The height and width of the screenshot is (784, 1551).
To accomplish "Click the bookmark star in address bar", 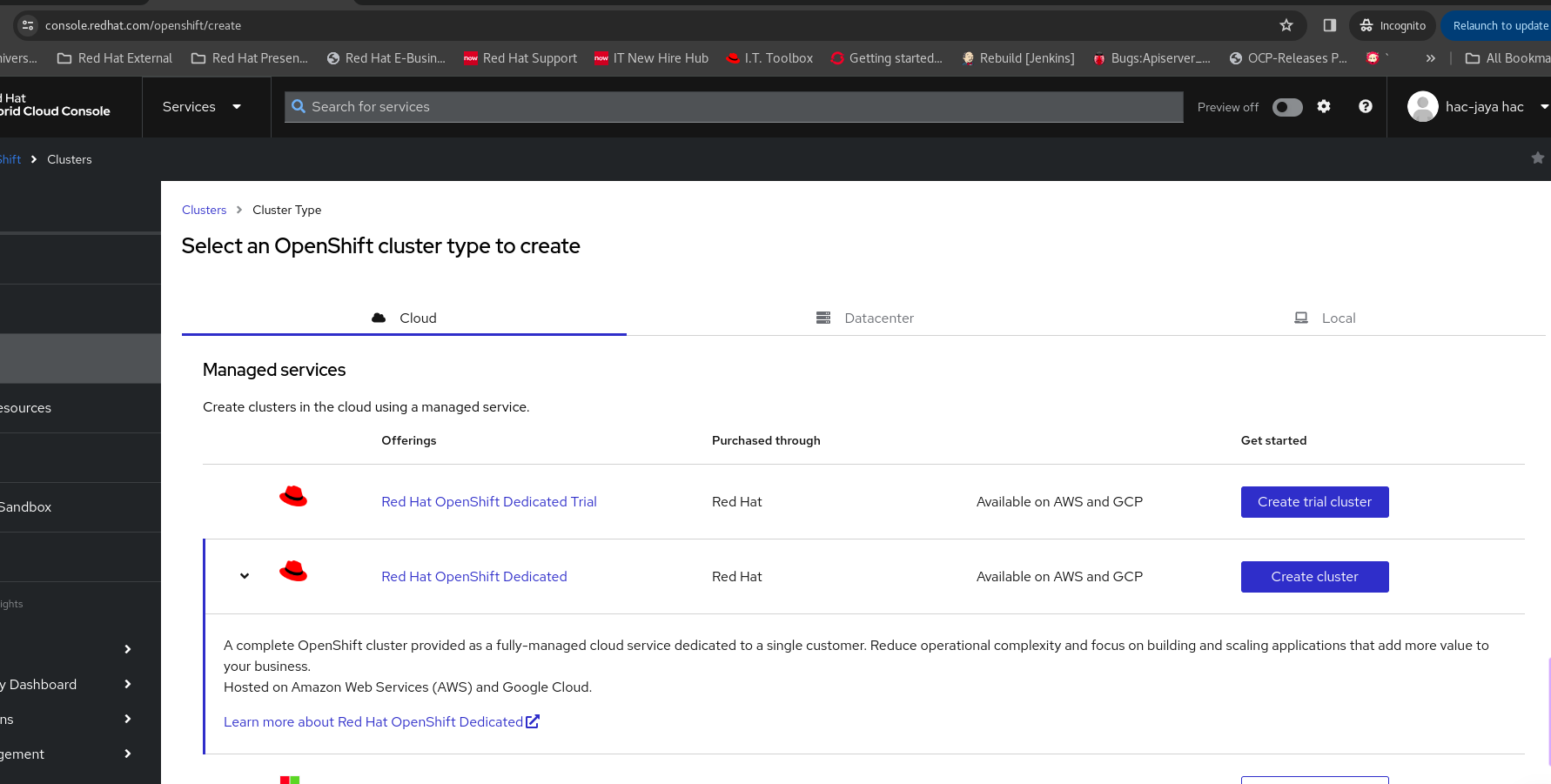I will click(1286, 25).
